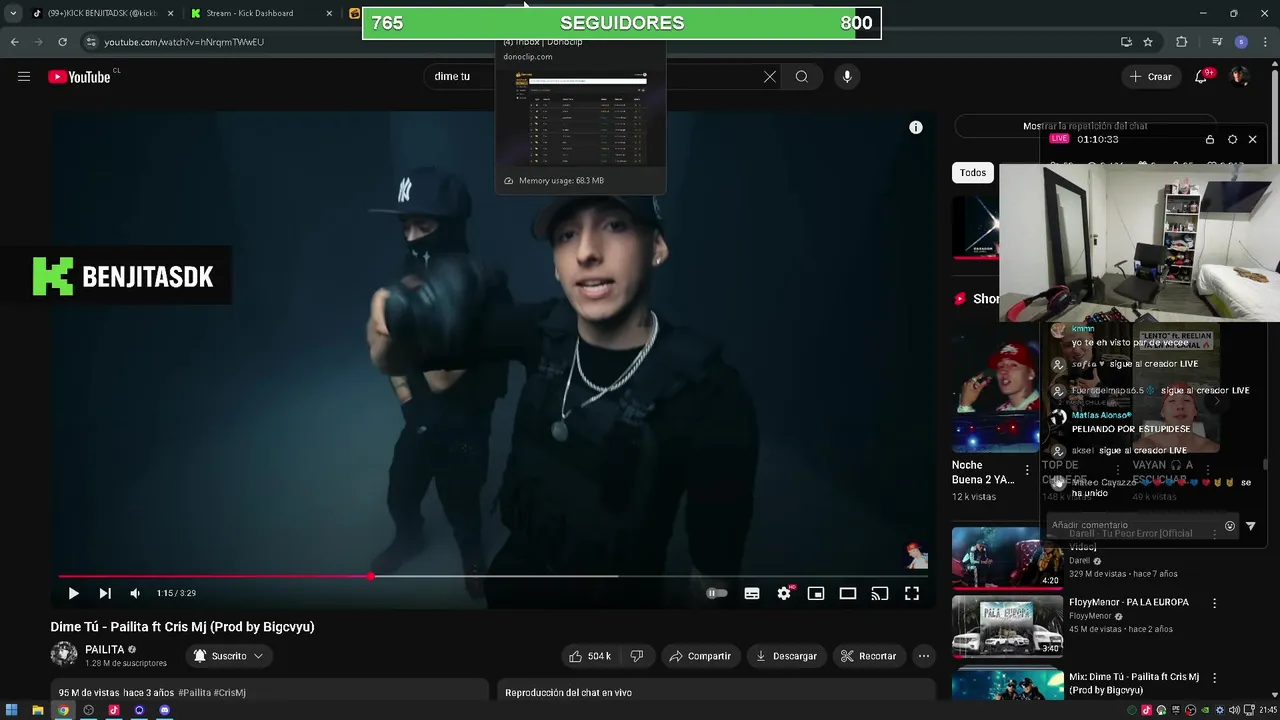
Task: Open the Chrome three-dot menu
Action: (1264, 42)
